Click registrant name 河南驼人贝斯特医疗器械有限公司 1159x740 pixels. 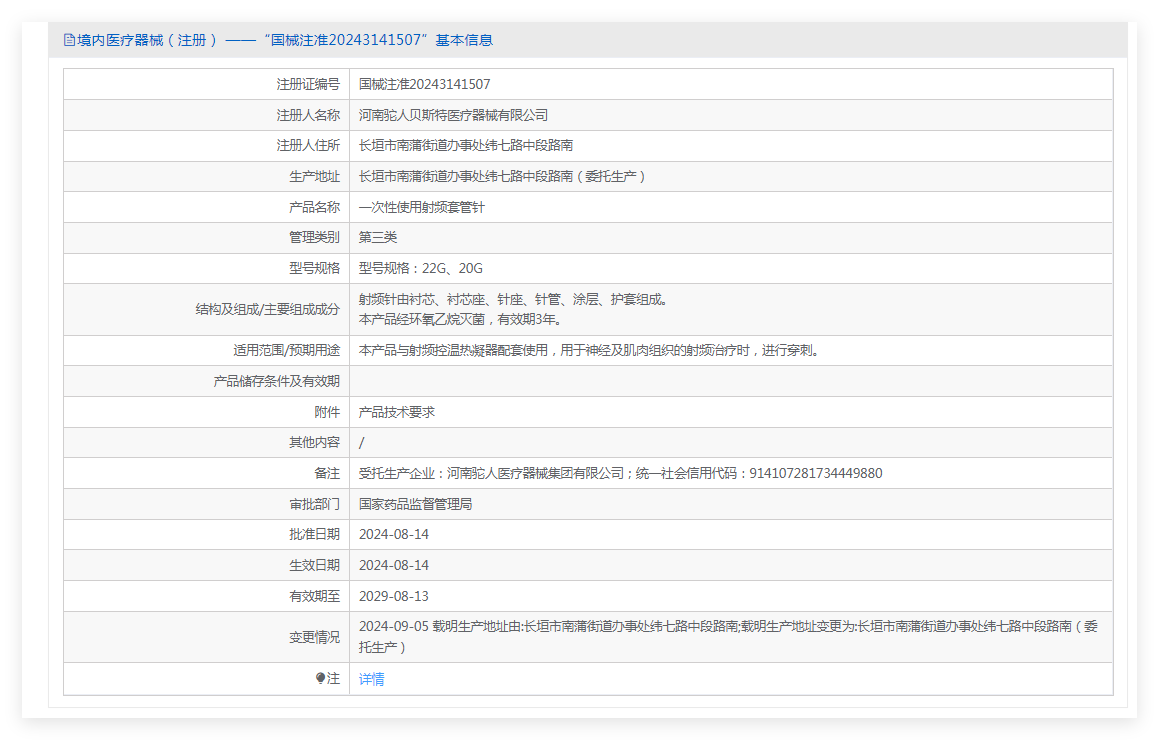click(x=453, y=116)
